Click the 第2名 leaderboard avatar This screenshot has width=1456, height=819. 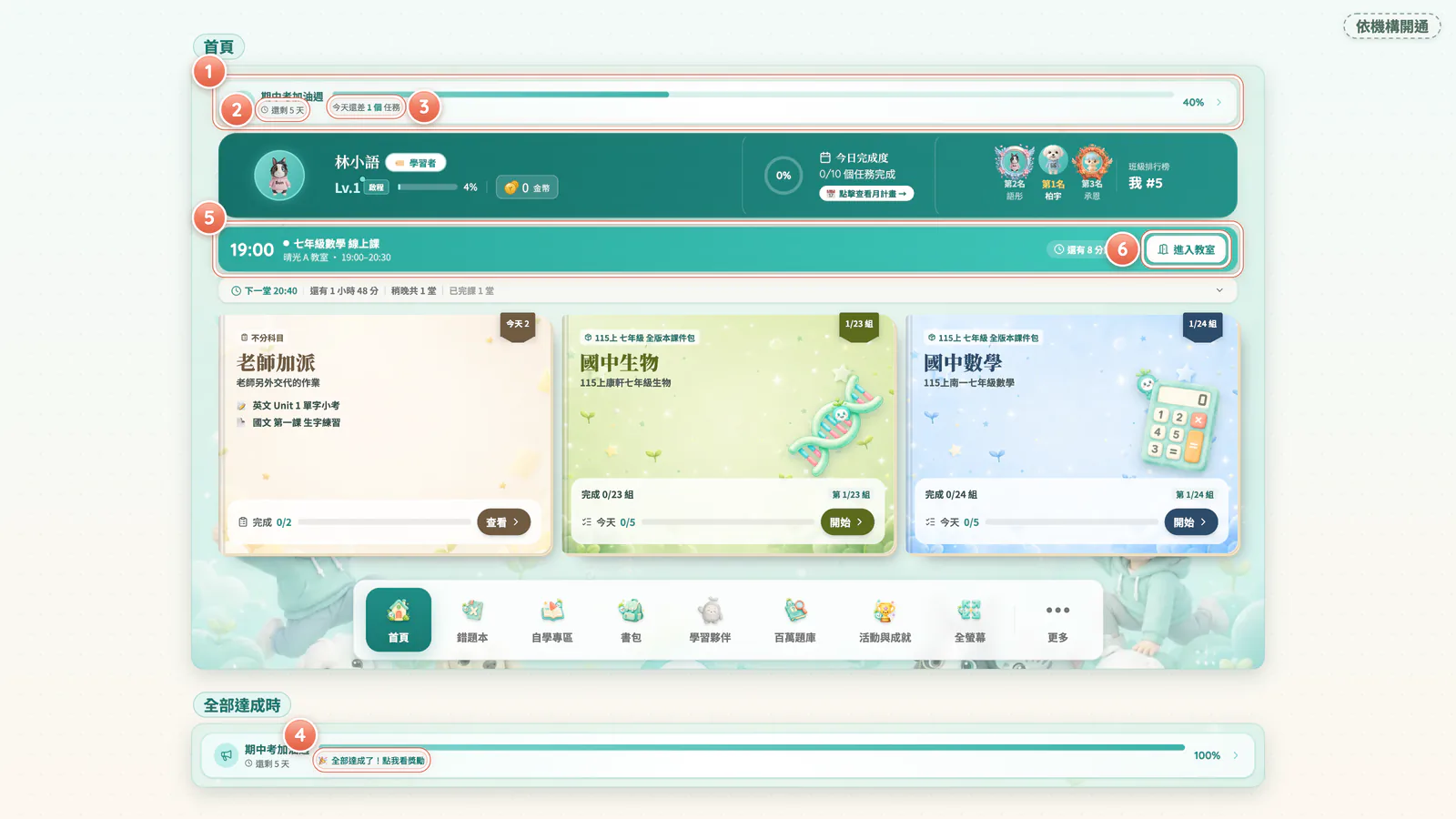coord(1015,162)
